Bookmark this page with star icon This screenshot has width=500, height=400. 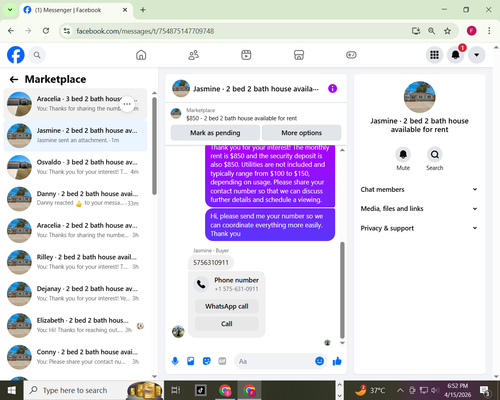(x=447, y=31)
